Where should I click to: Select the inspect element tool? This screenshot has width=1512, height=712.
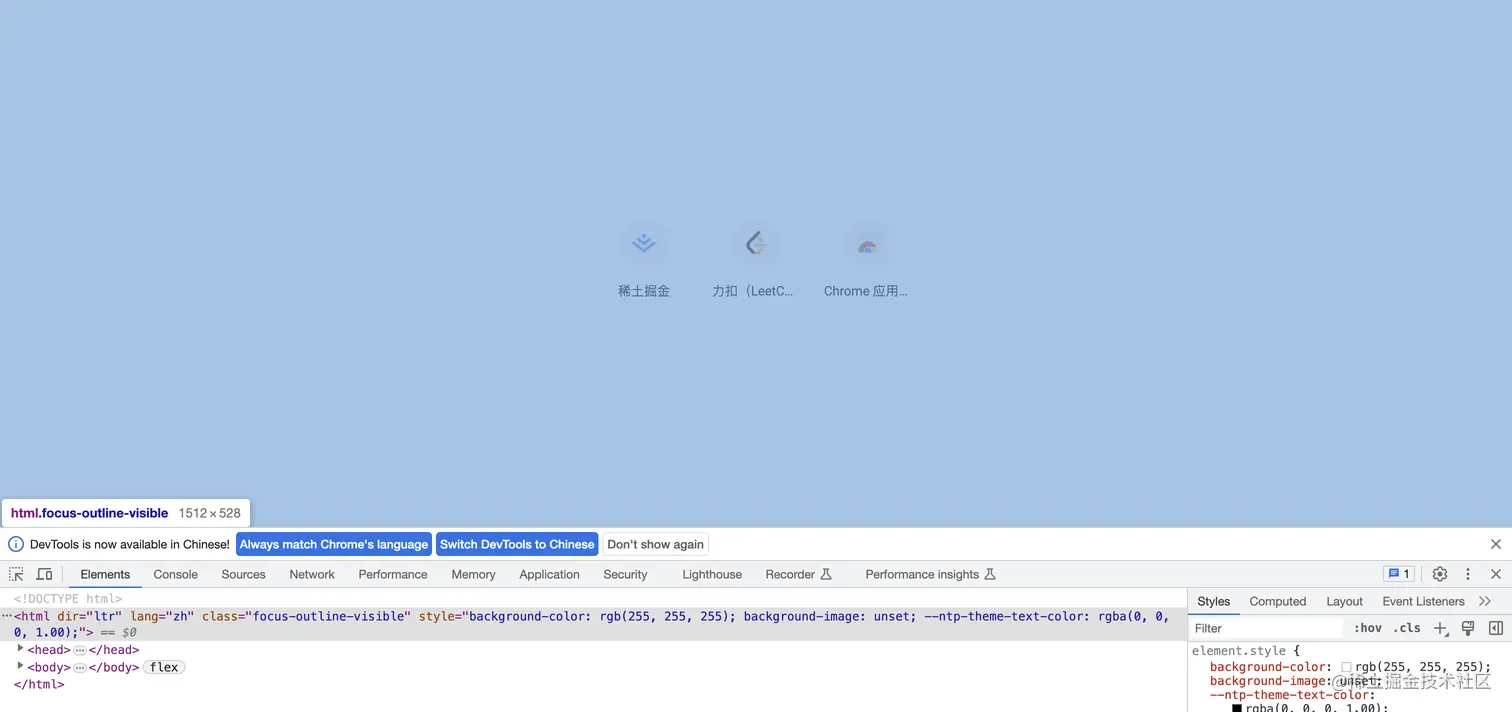pyautogui.click(x=15, y=574)
